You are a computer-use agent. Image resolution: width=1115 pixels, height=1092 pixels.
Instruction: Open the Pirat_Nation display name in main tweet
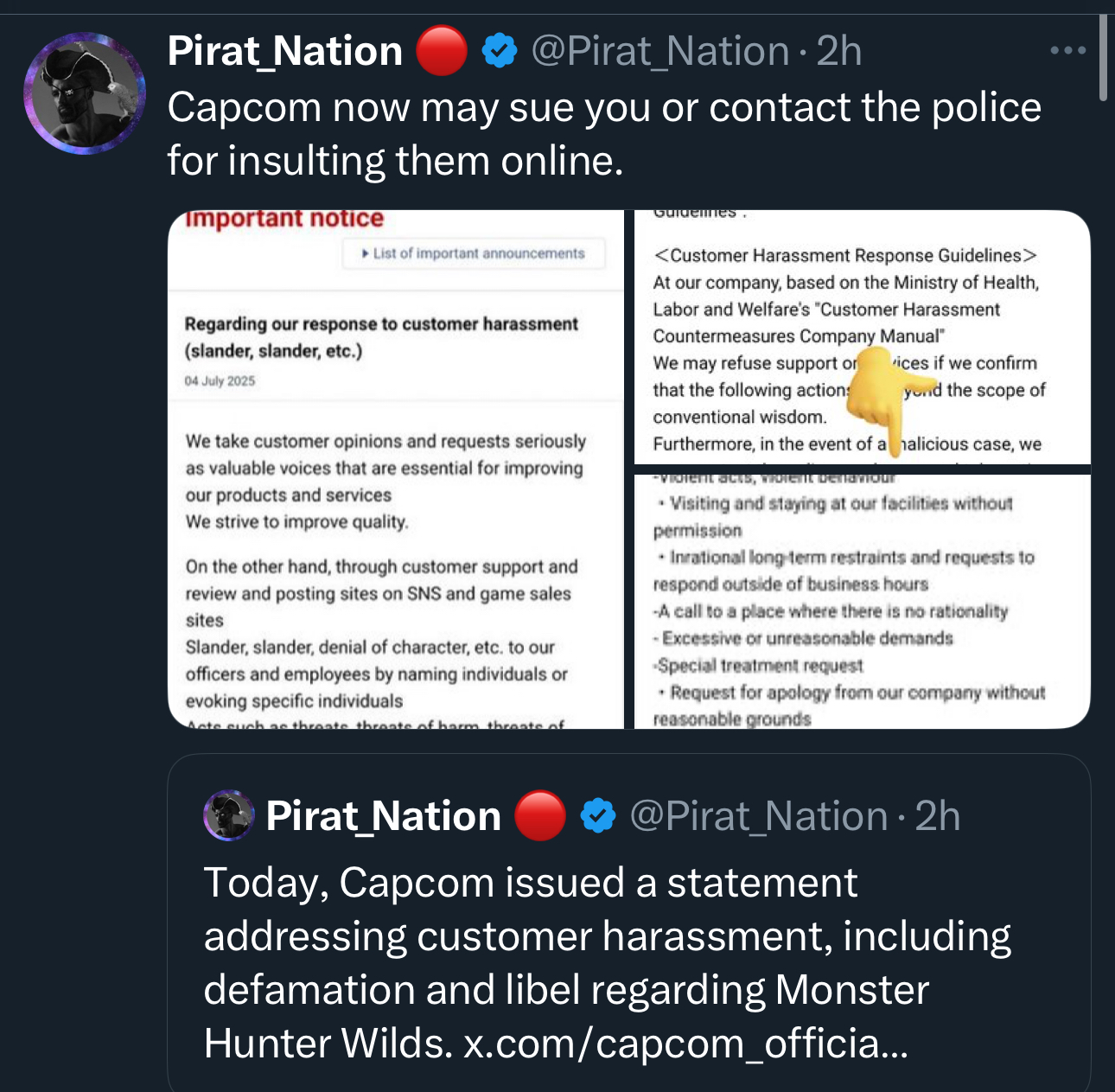click(x=285, y=51)
